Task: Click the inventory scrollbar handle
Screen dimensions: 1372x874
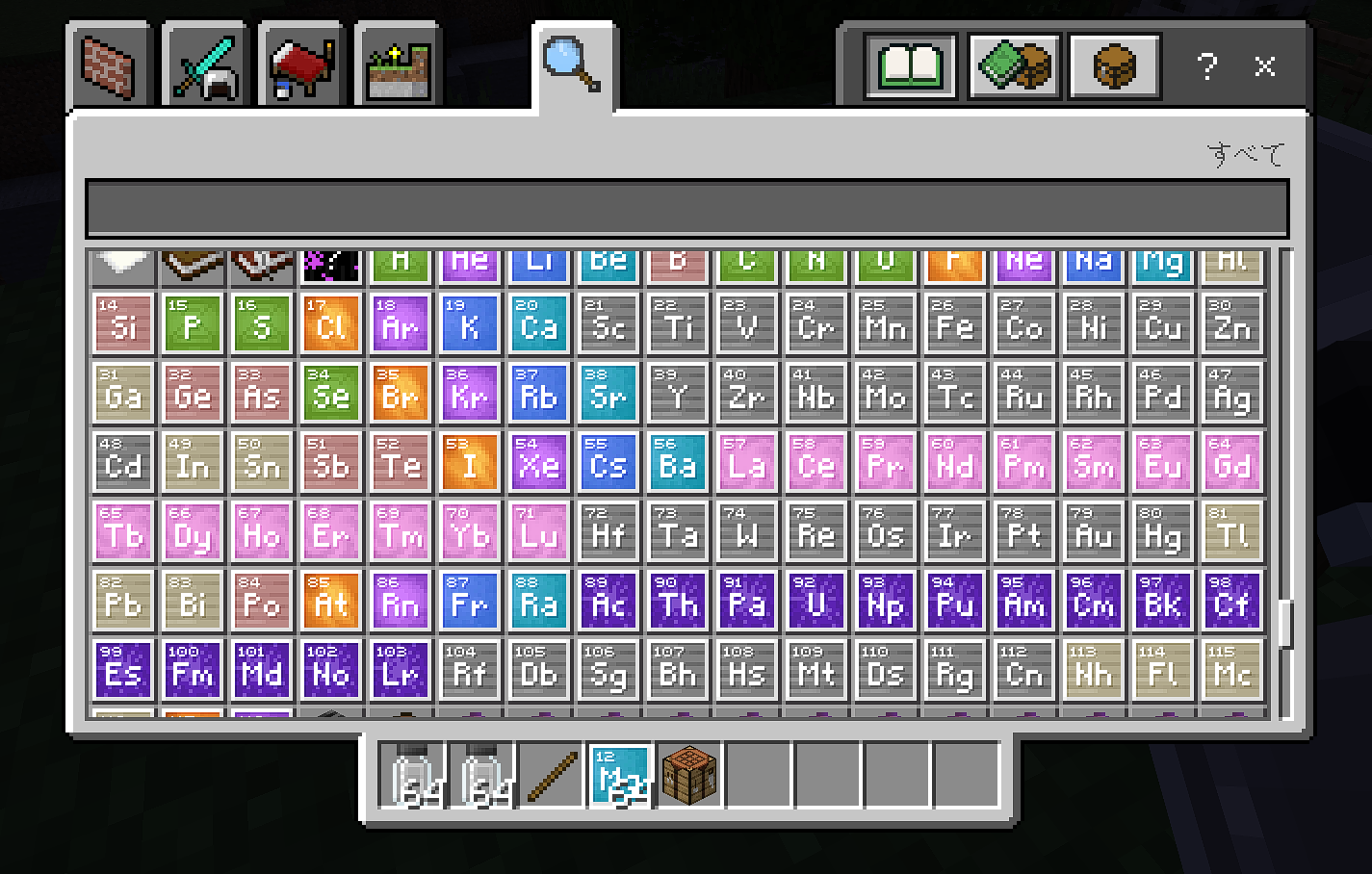Action: pyautogui.click(x=1284, y=624)
